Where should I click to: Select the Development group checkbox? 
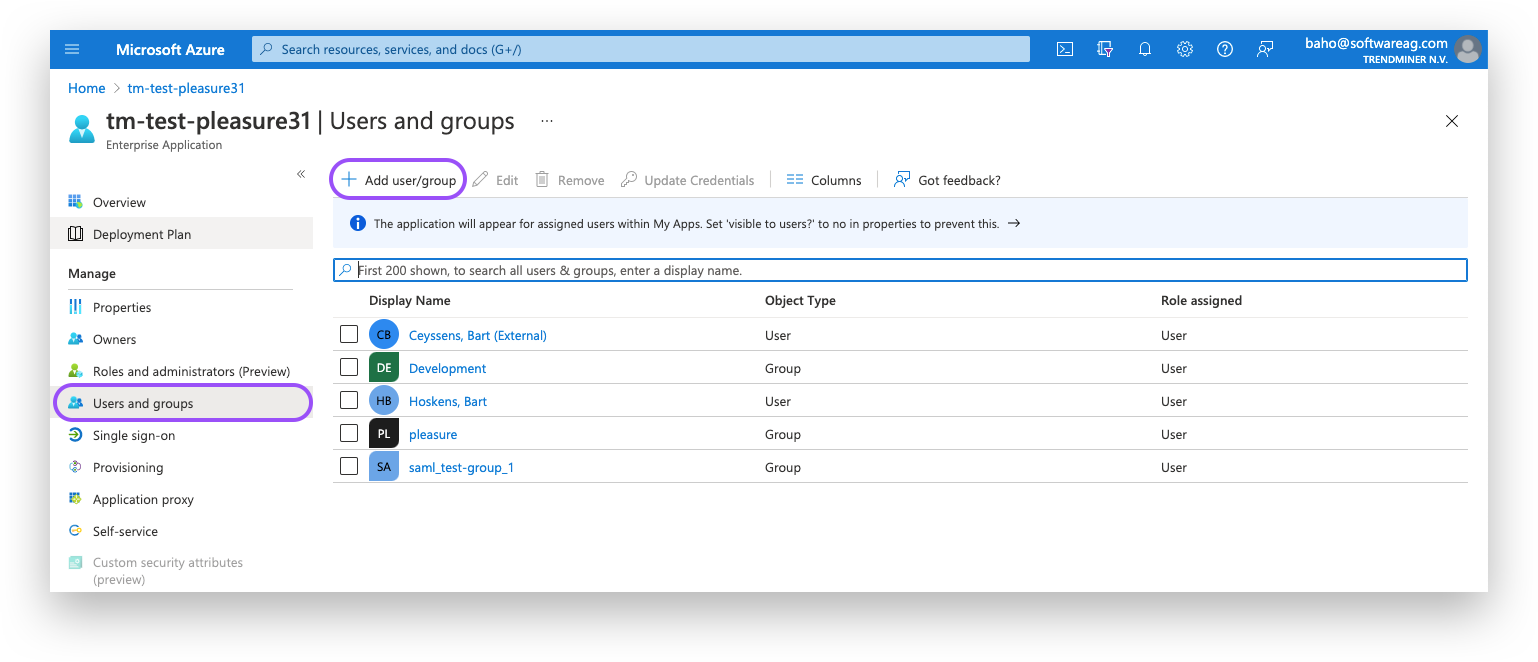pos(349,367)
